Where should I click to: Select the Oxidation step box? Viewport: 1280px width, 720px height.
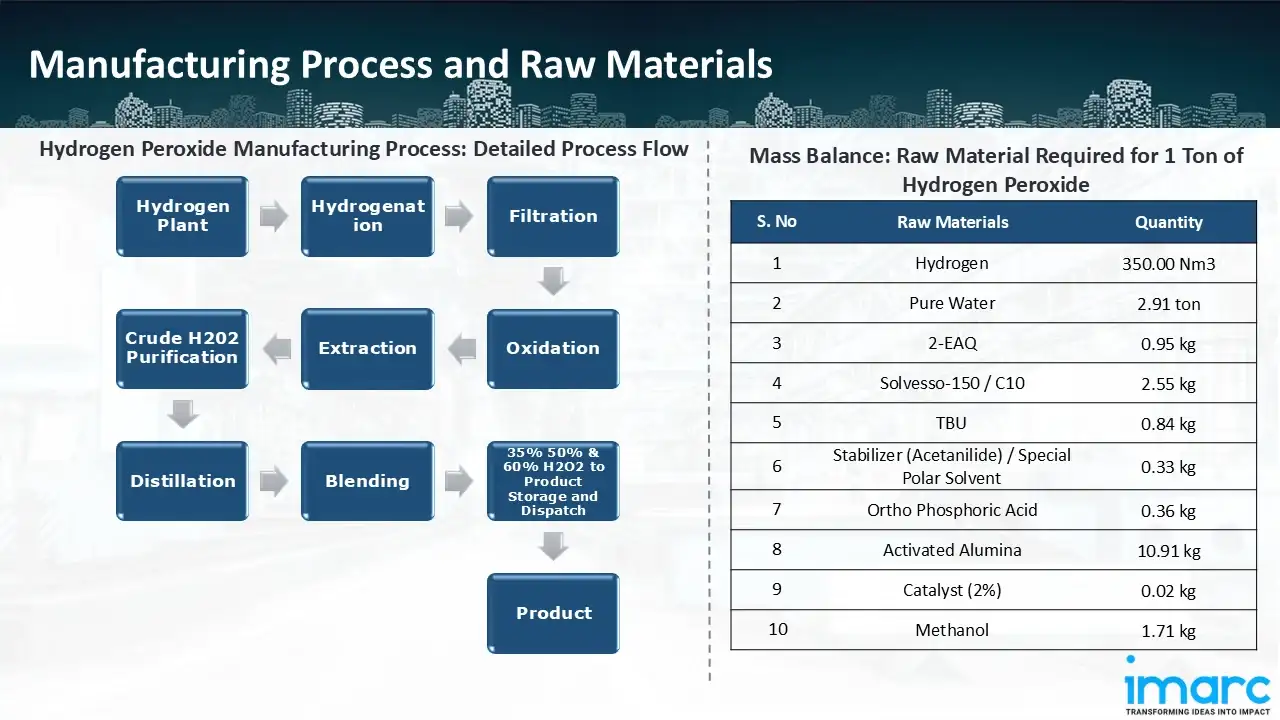(552, 348)
